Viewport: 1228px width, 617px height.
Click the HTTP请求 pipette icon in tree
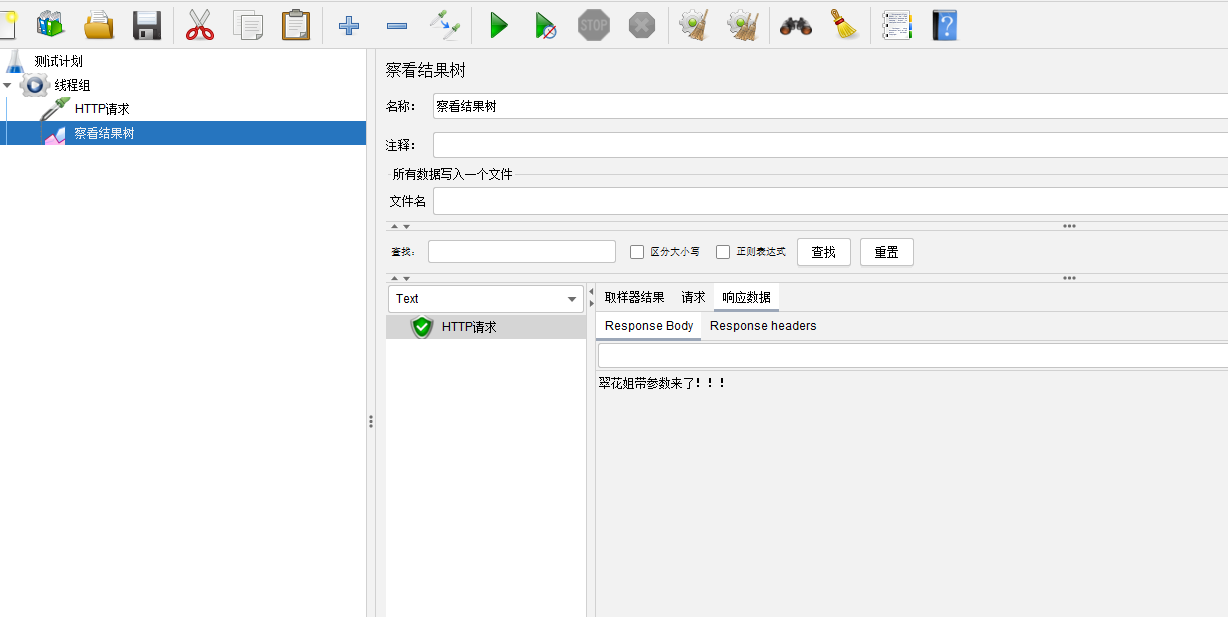[x=55, y=109]
